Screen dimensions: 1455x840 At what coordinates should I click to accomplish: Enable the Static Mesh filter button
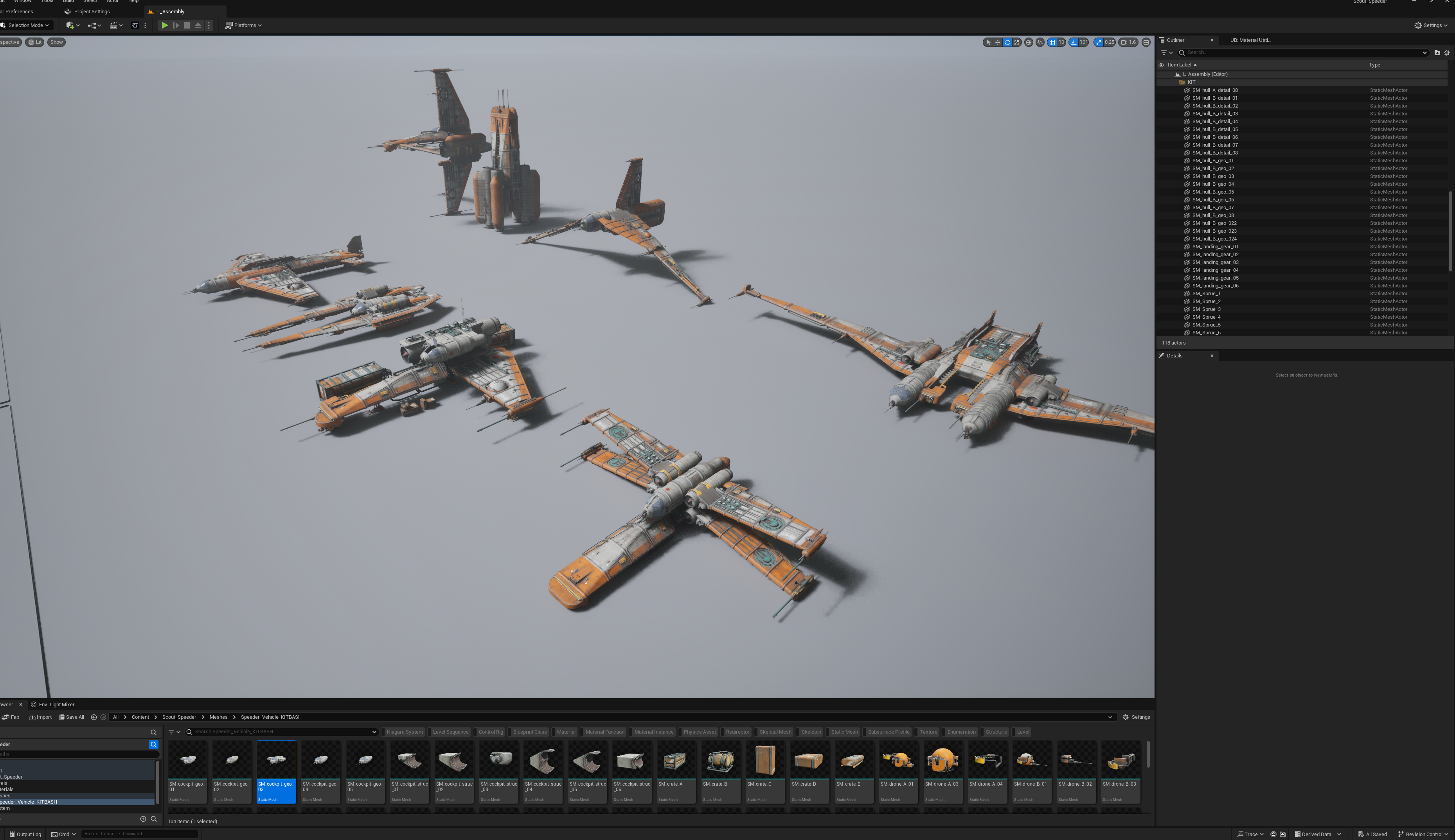844,732
